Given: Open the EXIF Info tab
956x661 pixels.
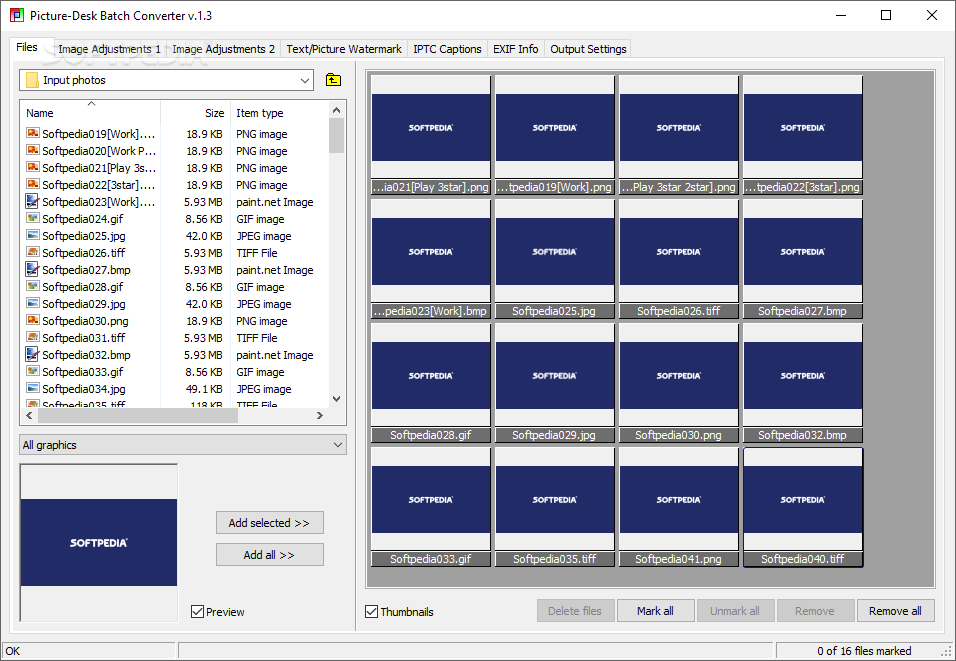Looking at the screenshot, I should pyautogui.click(x=515, y=49).
